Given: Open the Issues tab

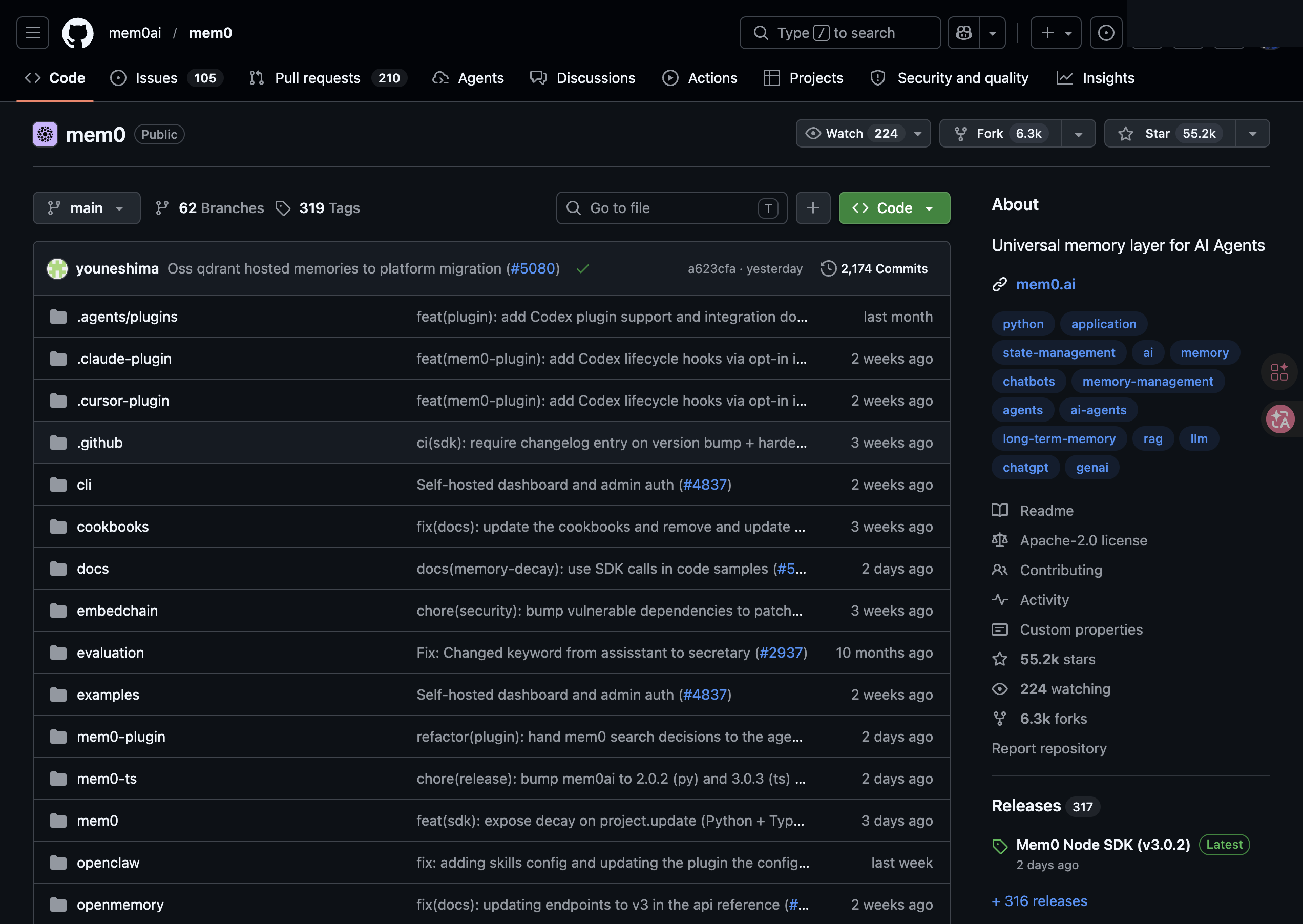Looking at the screenshot, I should (x=166, y=78).
